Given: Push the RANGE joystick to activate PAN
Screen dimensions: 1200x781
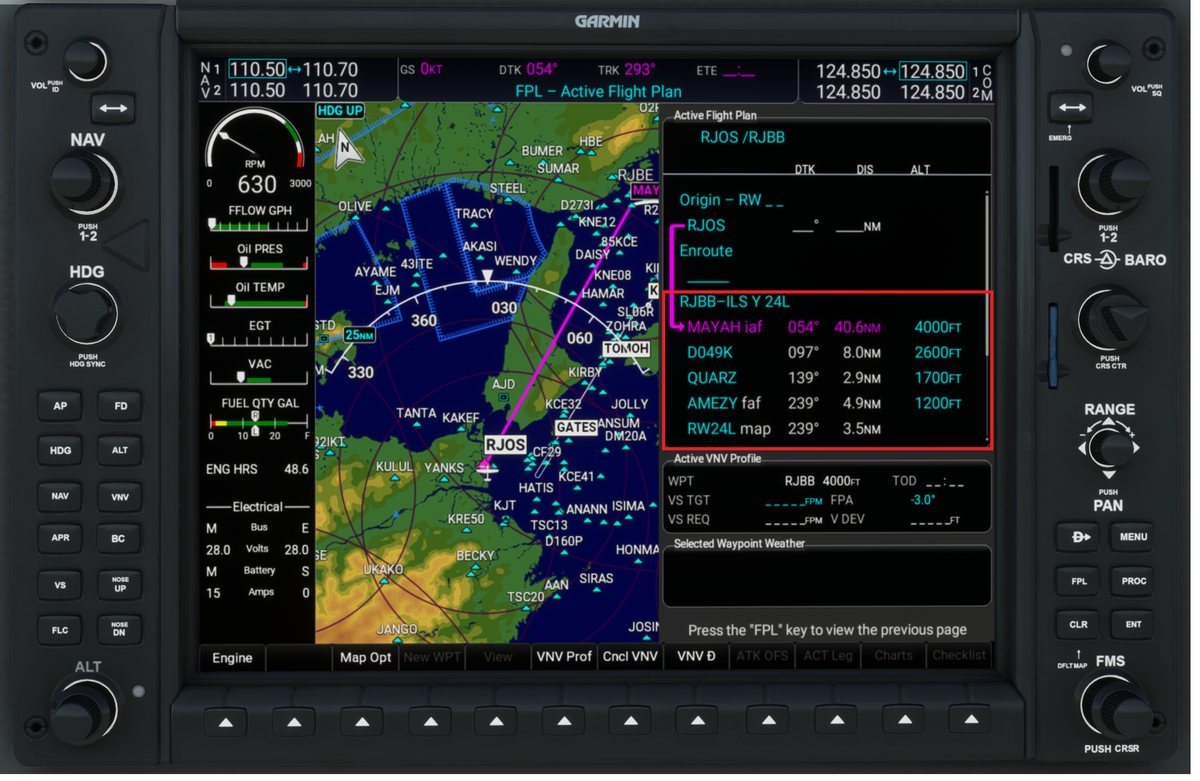Looking at the screenshot, I should [x=1108, y=450].
